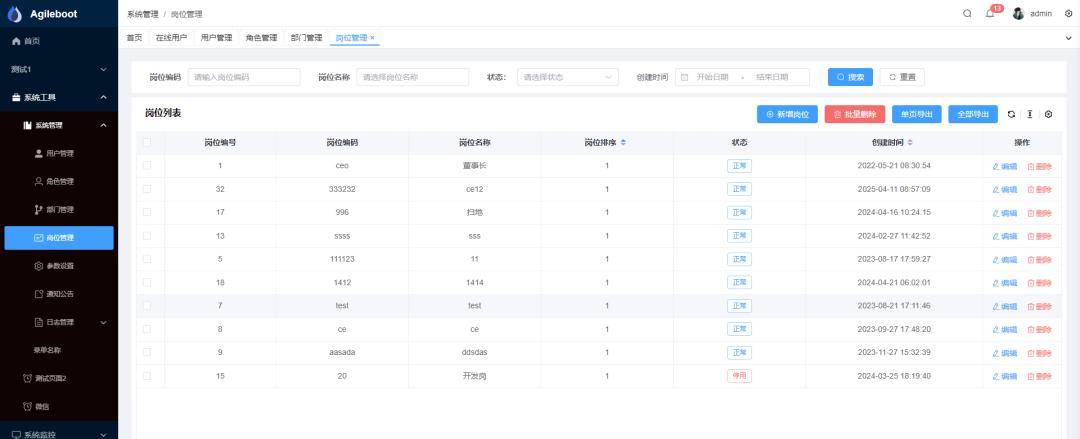The width and height of the screenshot is (1080, 439).
Task: Go to 用户管理 in the sidebar
Action: (59, 154)
